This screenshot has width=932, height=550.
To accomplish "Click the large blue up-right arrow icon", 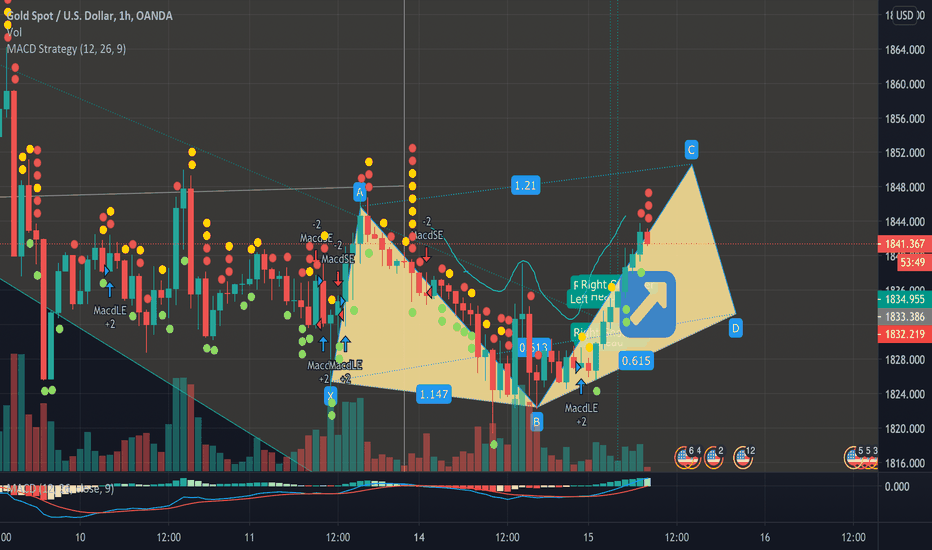I will (647, 304).
